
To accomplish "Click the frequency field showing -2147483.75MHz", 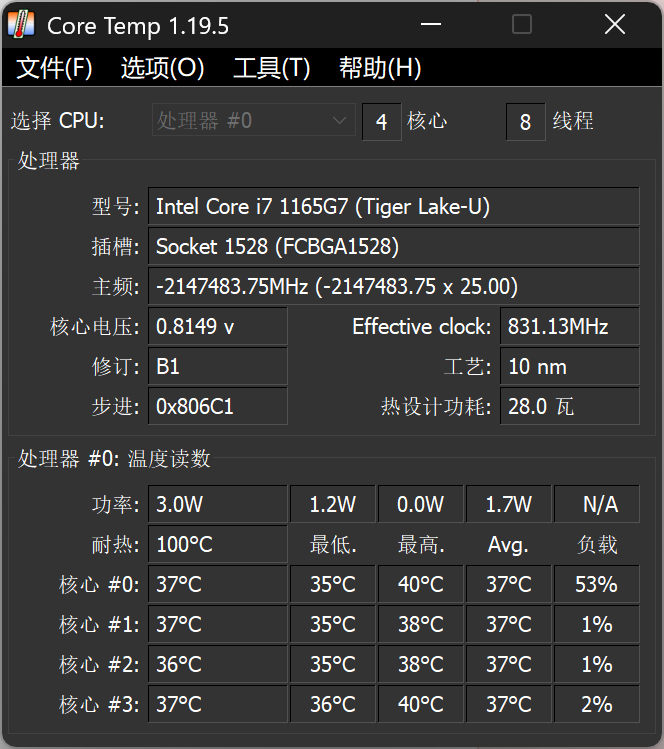I will 393,287.
